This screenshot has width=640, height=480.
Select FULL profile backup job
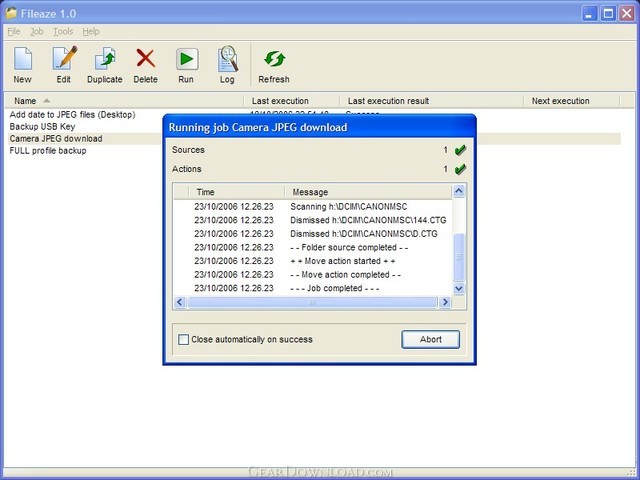pyautogui.click(x=48, y=151)
